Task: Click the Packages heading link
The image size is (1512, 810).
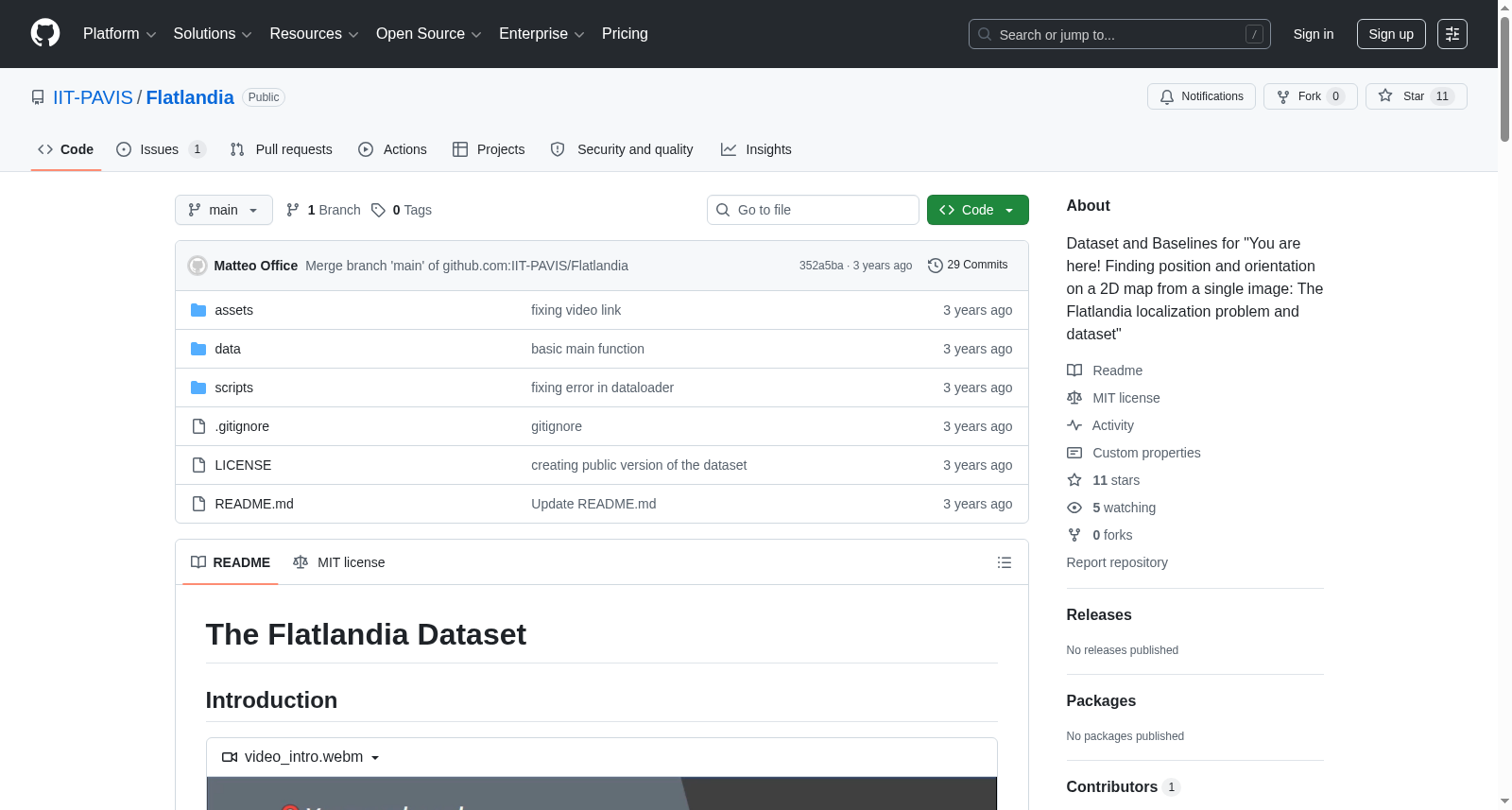Action: [1101, 700]
